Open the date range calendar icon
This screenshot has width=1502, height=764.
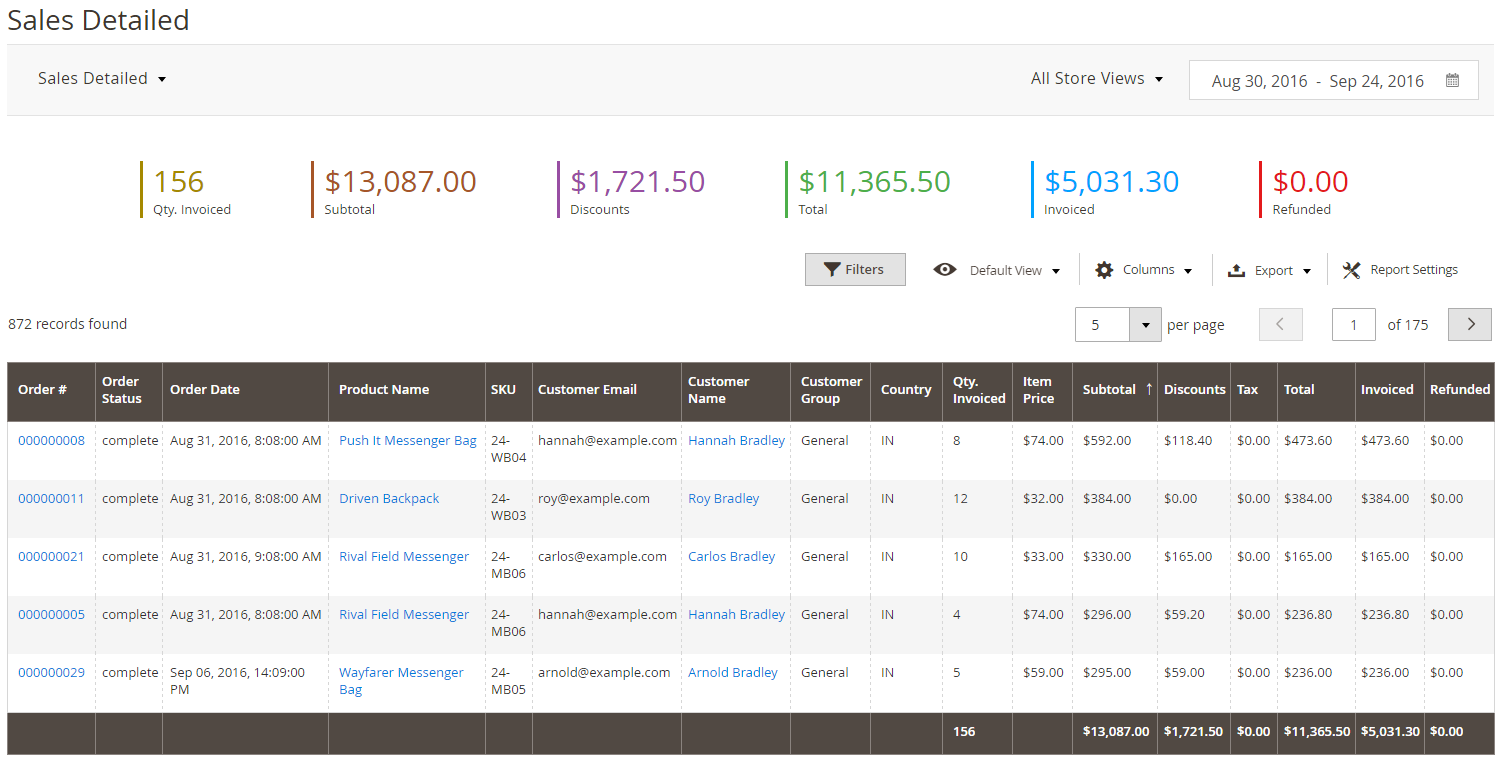[x=1452, y=81]
